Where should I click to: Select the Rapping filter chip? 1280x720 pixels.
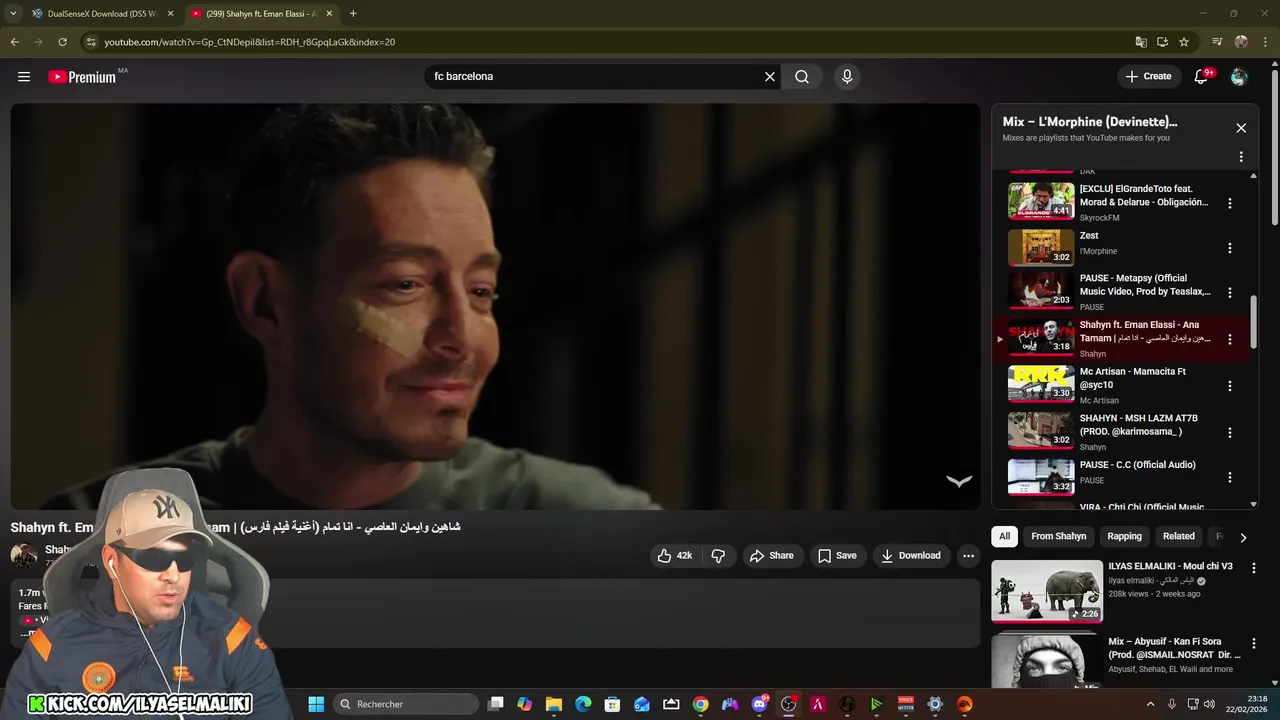pos(1124,537)
